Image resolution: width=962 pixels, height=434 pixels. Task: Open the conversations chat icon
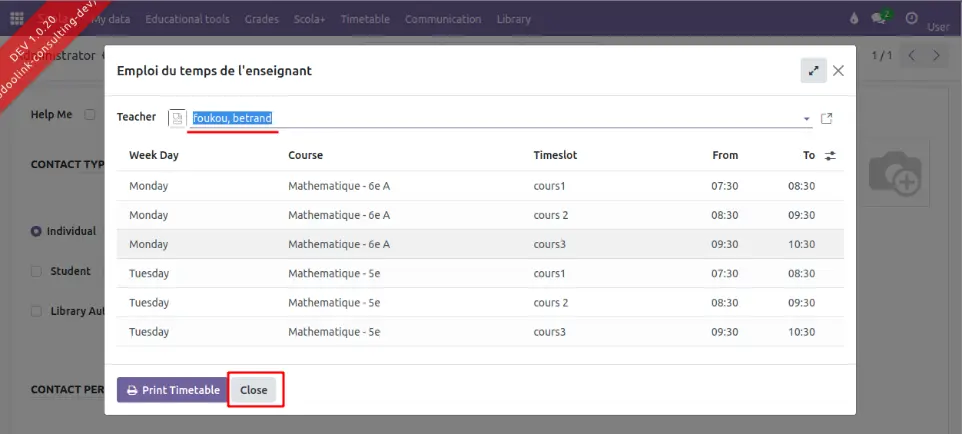pyautogui.click(x=880, y=19)
